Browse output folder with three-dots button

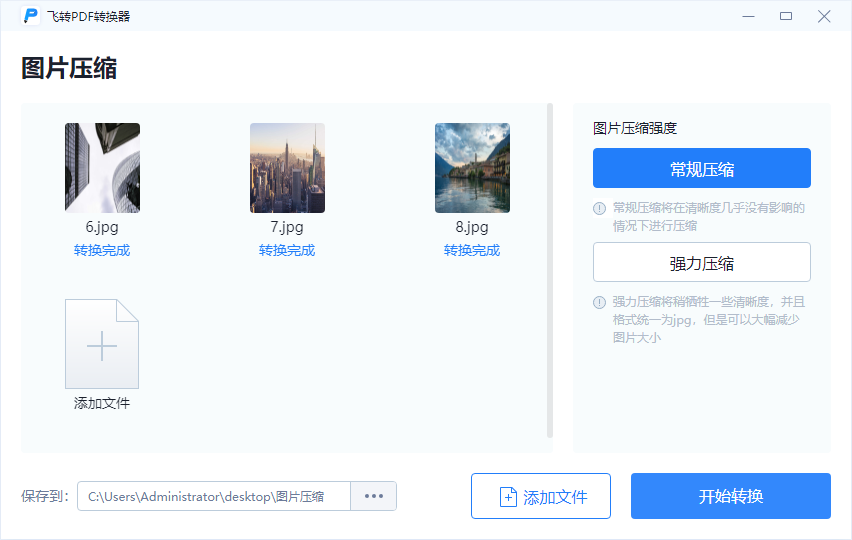(374, 496)
